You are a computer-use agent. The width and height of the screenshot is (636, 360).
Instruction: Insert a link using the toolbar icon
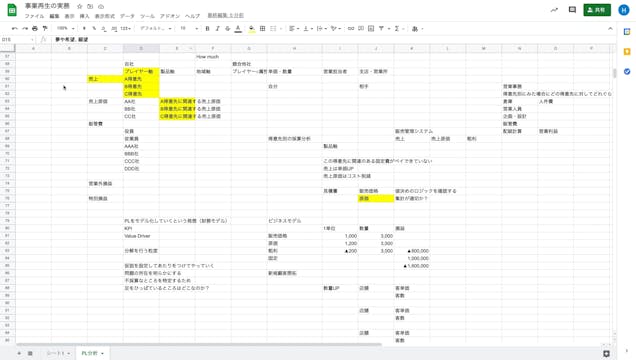351,28
